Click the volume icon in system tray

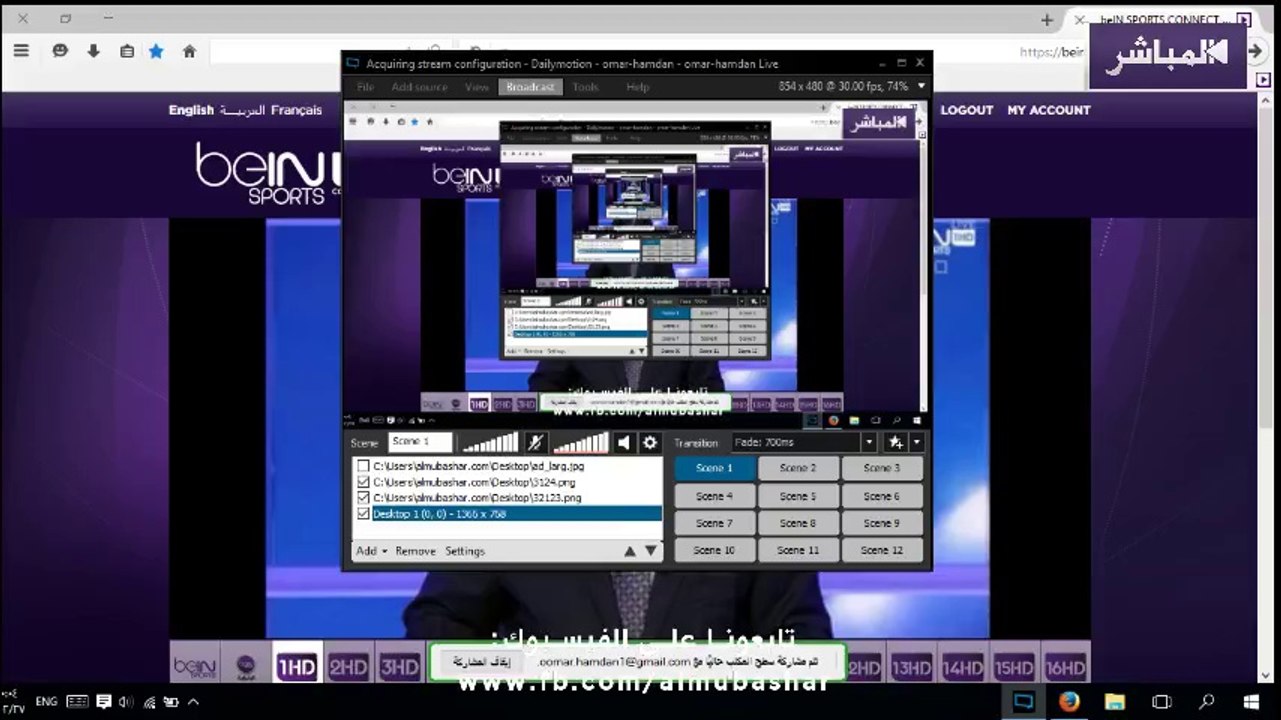pos(126,702)
